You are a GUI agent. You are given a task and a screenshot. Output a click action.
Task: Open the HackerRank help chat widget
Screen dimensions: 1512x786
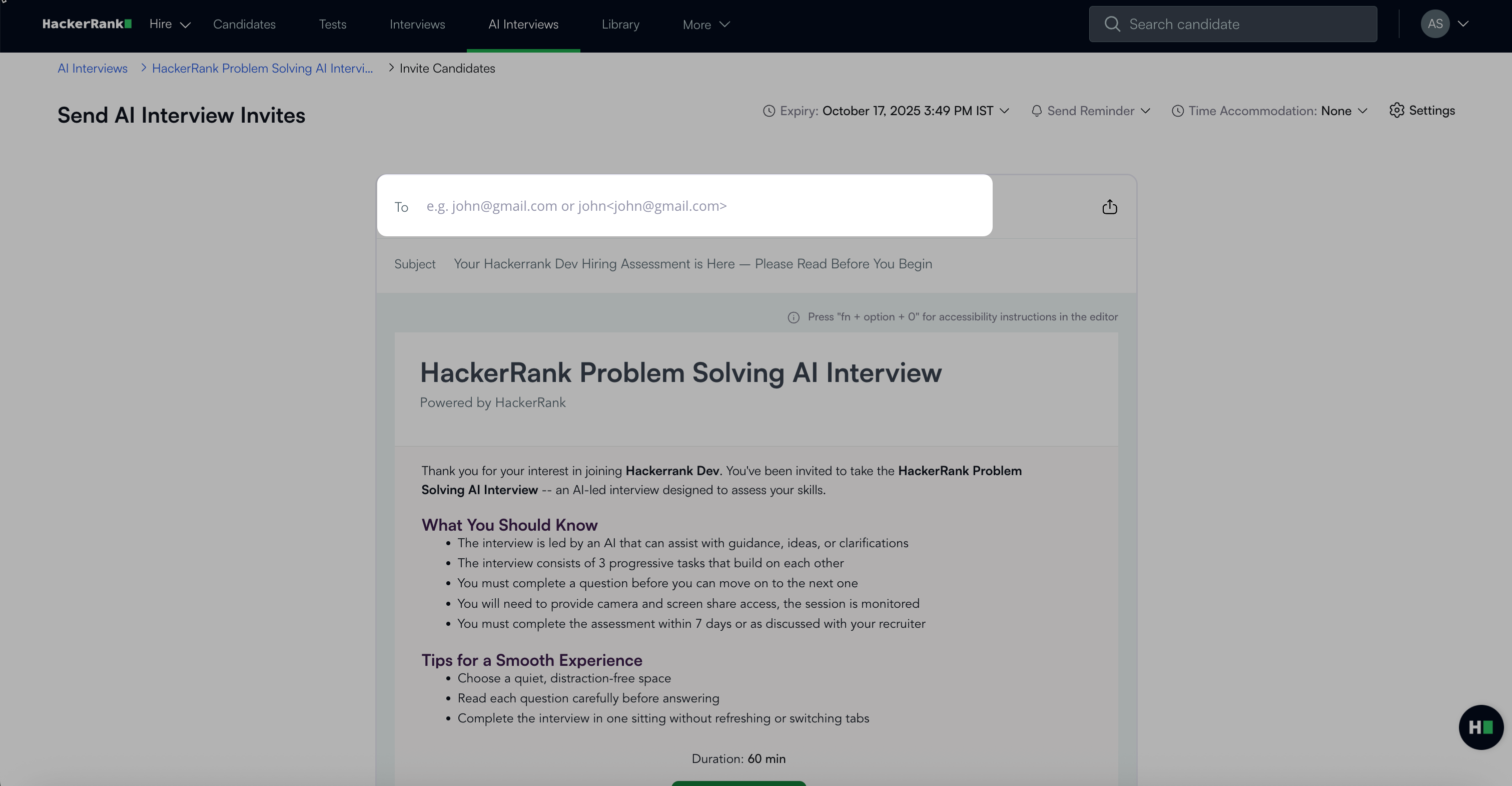(1481, 727)
